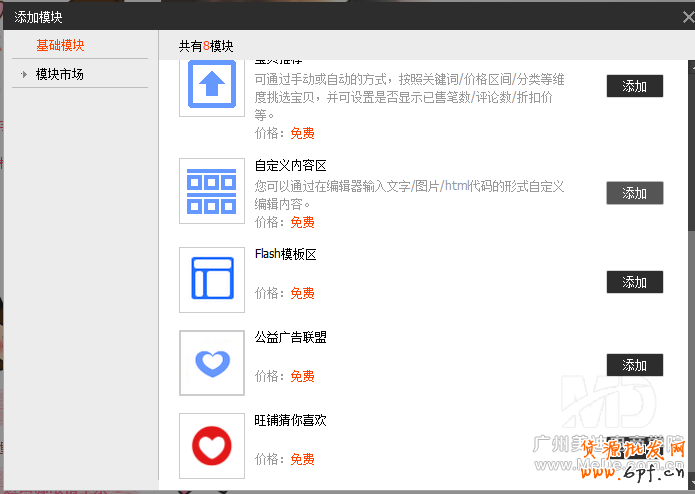Select the 旺铺猜你喜欢 module title
The width and height of the screenshot is (695, 494).
click(x=290, y=421)
